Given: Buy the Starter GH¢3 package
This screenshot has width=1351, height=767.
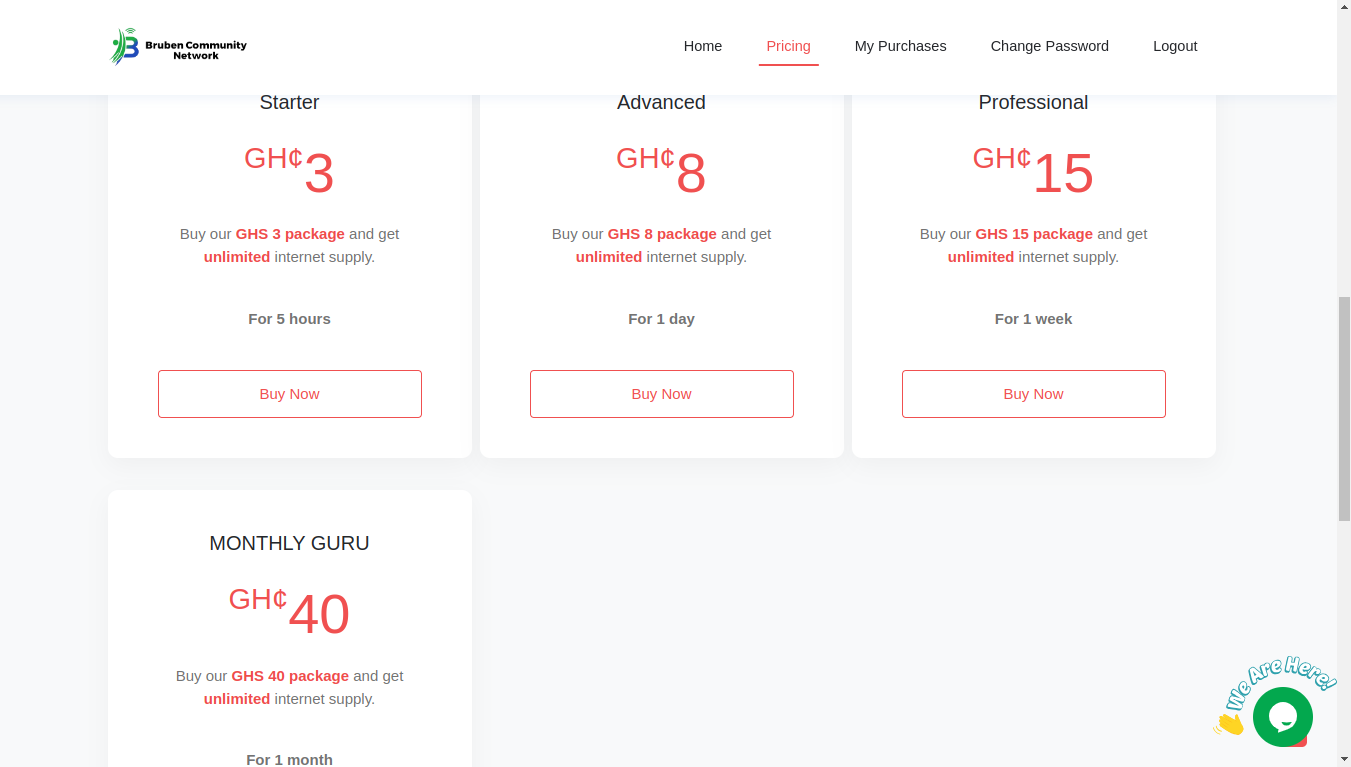Looking at the screenshot, I should [x=289, y=393].
